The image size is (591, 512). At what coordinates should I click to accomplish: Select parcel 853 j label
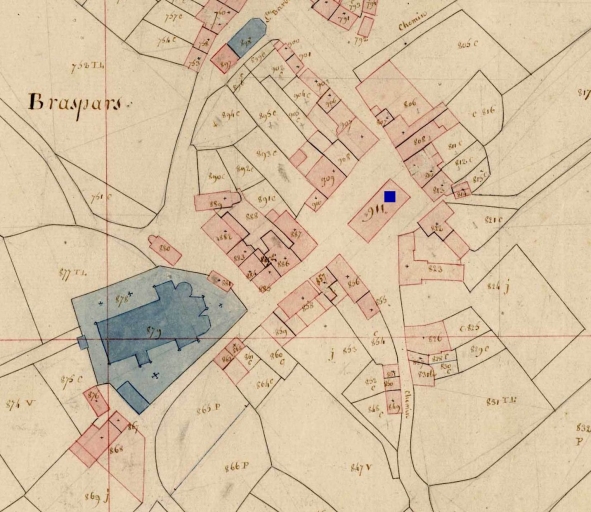(x=343, y=353)
